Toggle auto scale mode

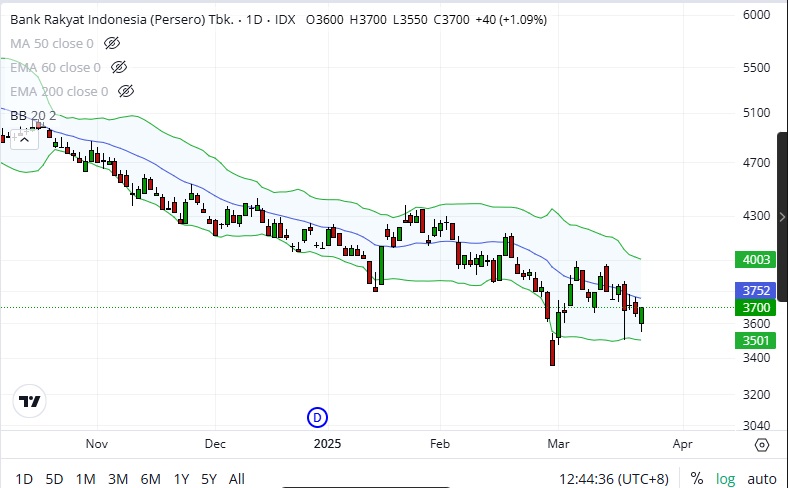coord(762,479)
